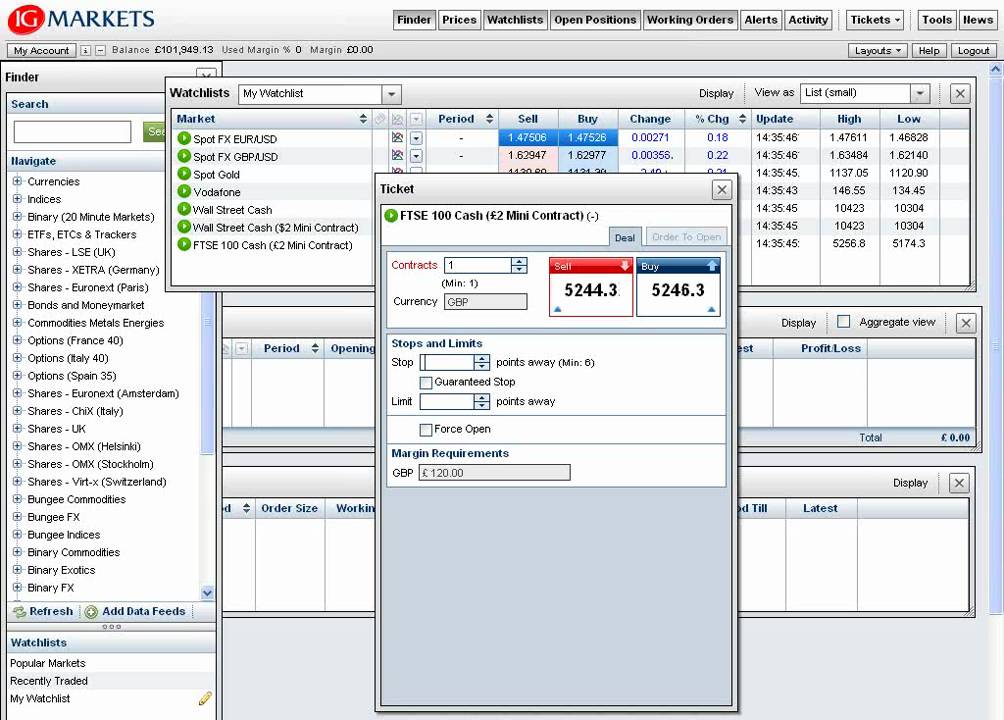The height and width of the screenshot is (720, 1004).
Task: Tick the Force Open checkbox
Action: coord(426,429)
